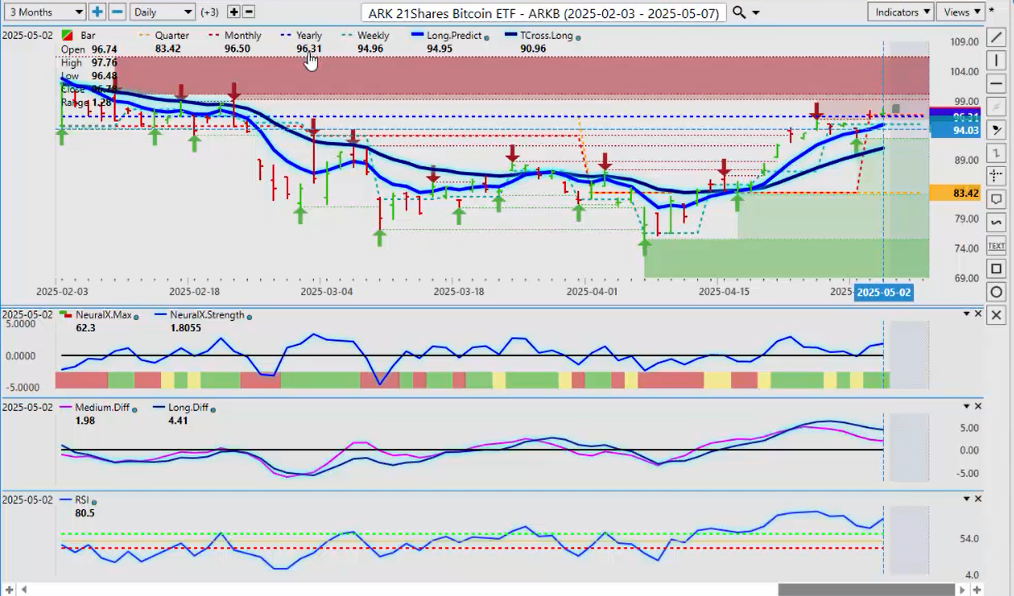The height and width of the screenshot is (596, 1014).
Task: Close the Medium.Diff indicator panel
Action: [978, 406]
